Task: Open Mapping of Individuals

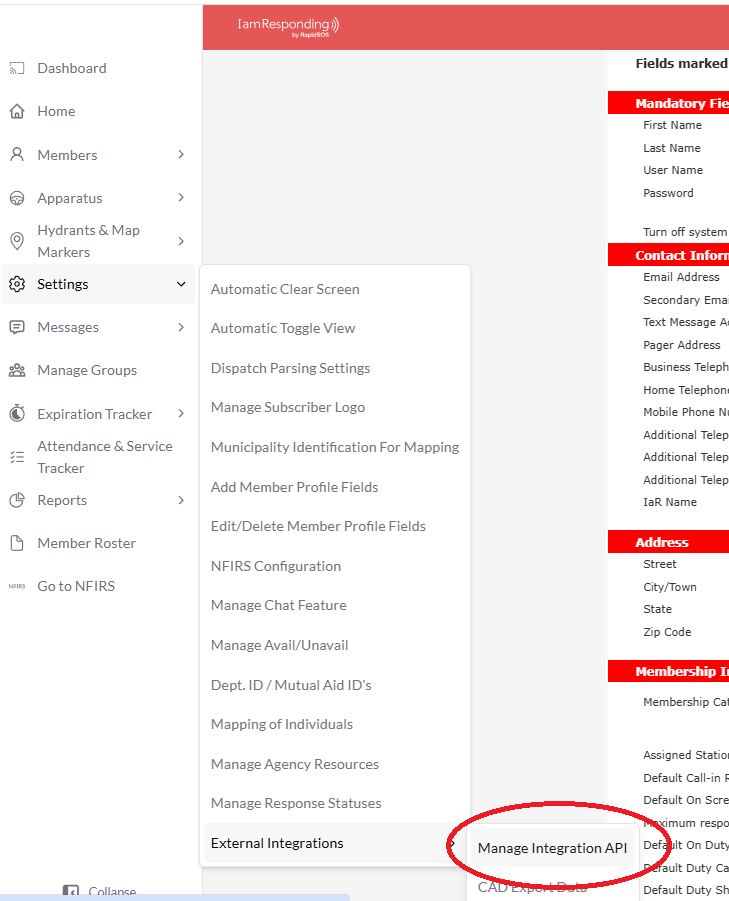Action: [x=281, y=725]
